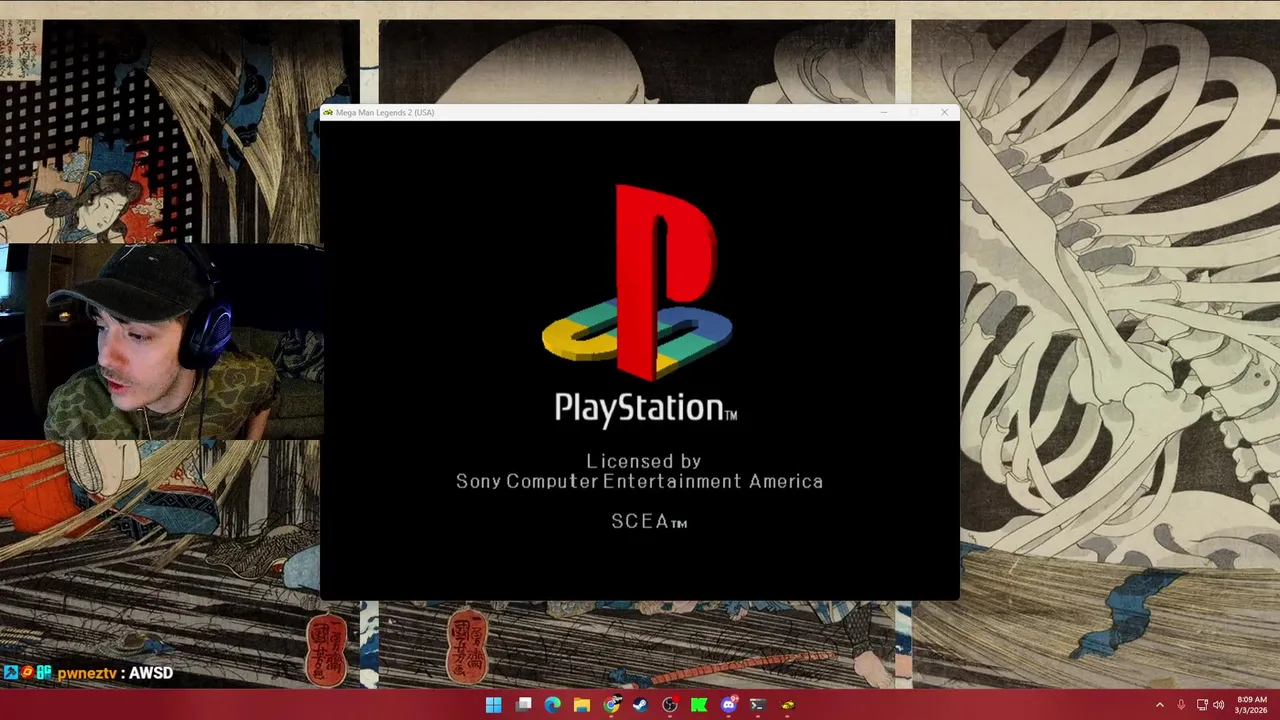Launch Microsoft Edge from the taskbar

pos(552,705)
